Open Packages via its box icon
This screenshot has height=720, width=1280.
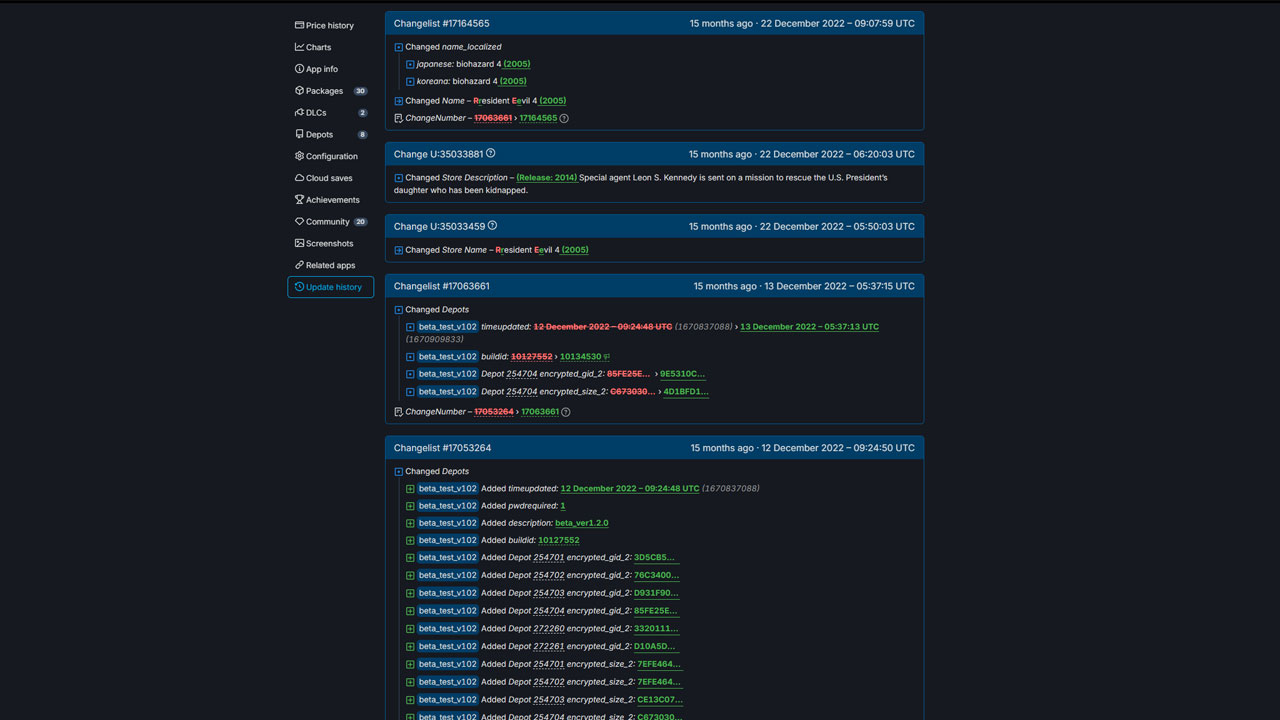click(299, 91)
